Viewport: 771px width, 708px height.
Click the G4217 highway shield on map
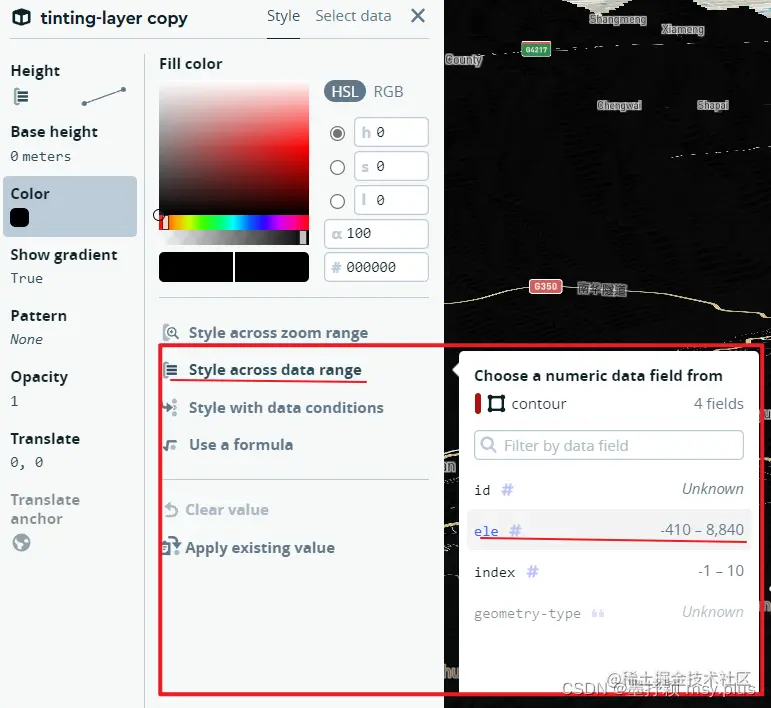(x=536, y=49)
